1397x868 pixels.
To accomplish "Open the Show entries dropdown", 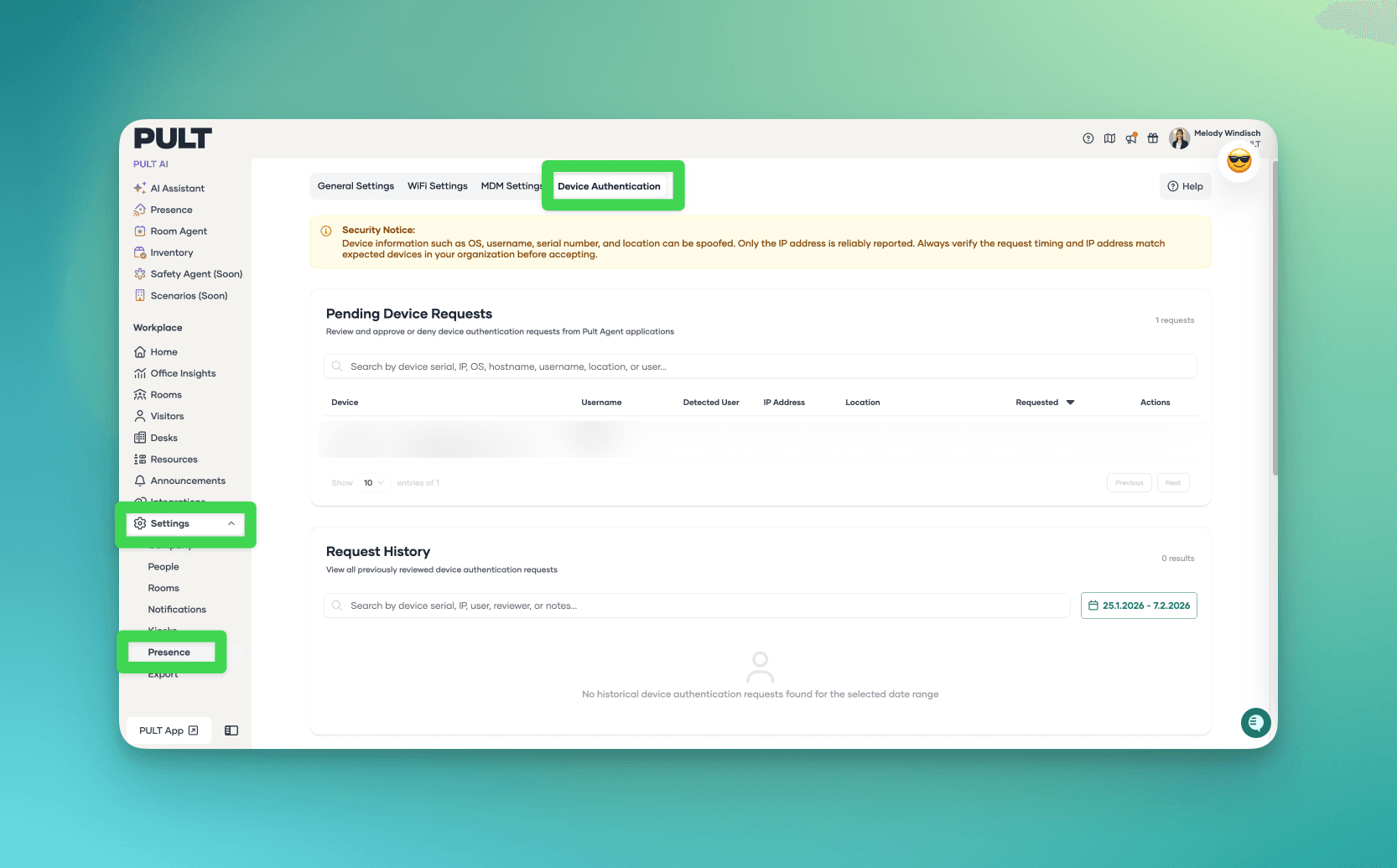I will pyautogui.click(x=373, y=482).
